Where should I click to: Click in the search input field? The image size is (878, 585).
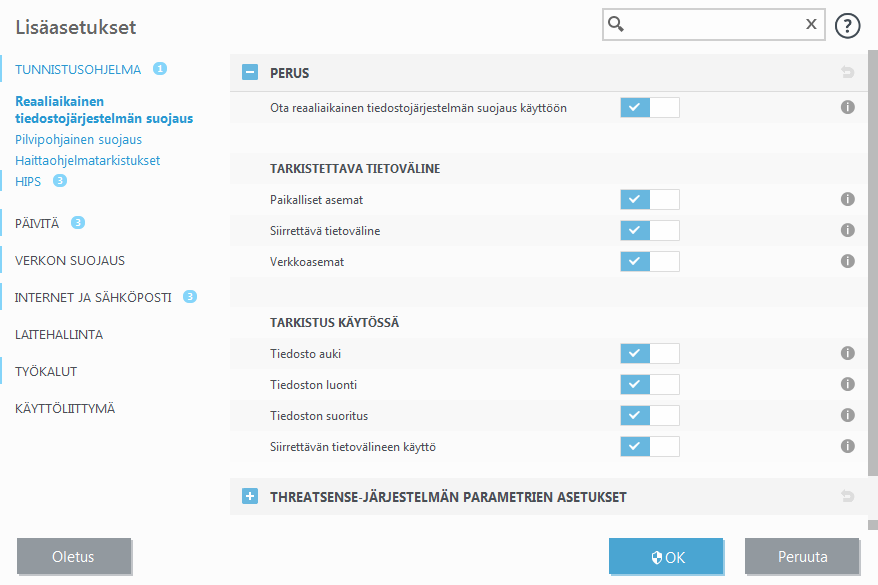click(710, 25)
